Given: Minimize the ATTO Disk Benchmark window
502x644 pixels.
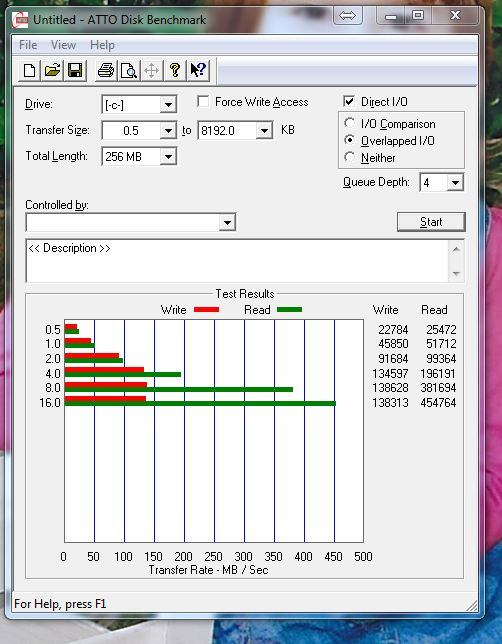Looking at the screenshot, I should pos(390,16).
